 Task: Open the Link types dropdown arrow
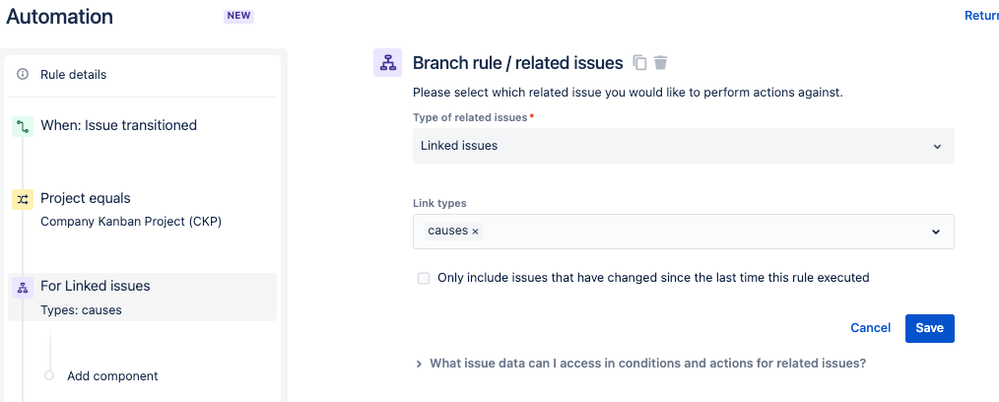click(x=936, y=232)
